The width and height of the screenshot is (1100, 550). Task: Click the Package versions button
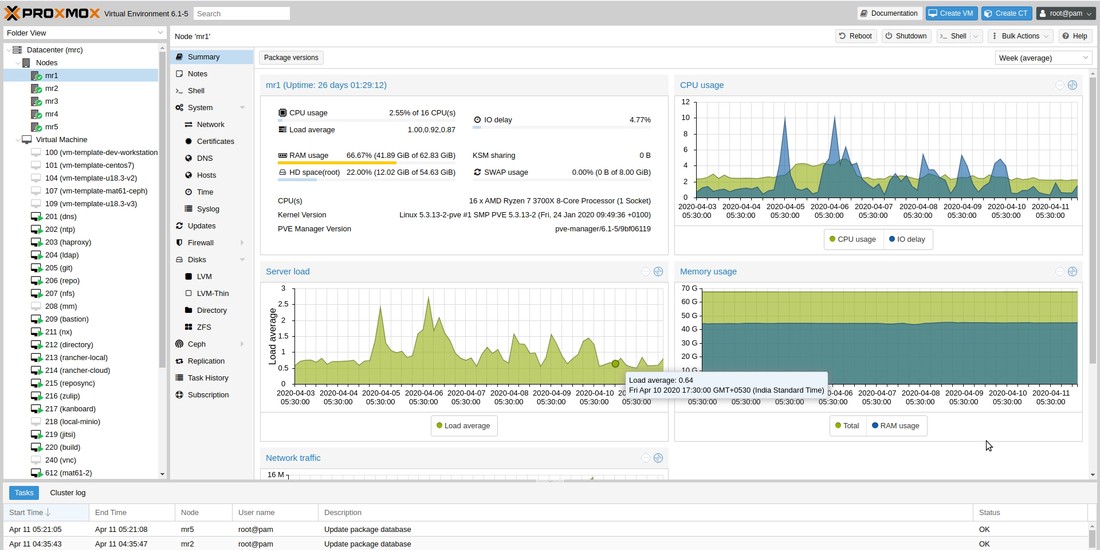click(x=291, y=58)
